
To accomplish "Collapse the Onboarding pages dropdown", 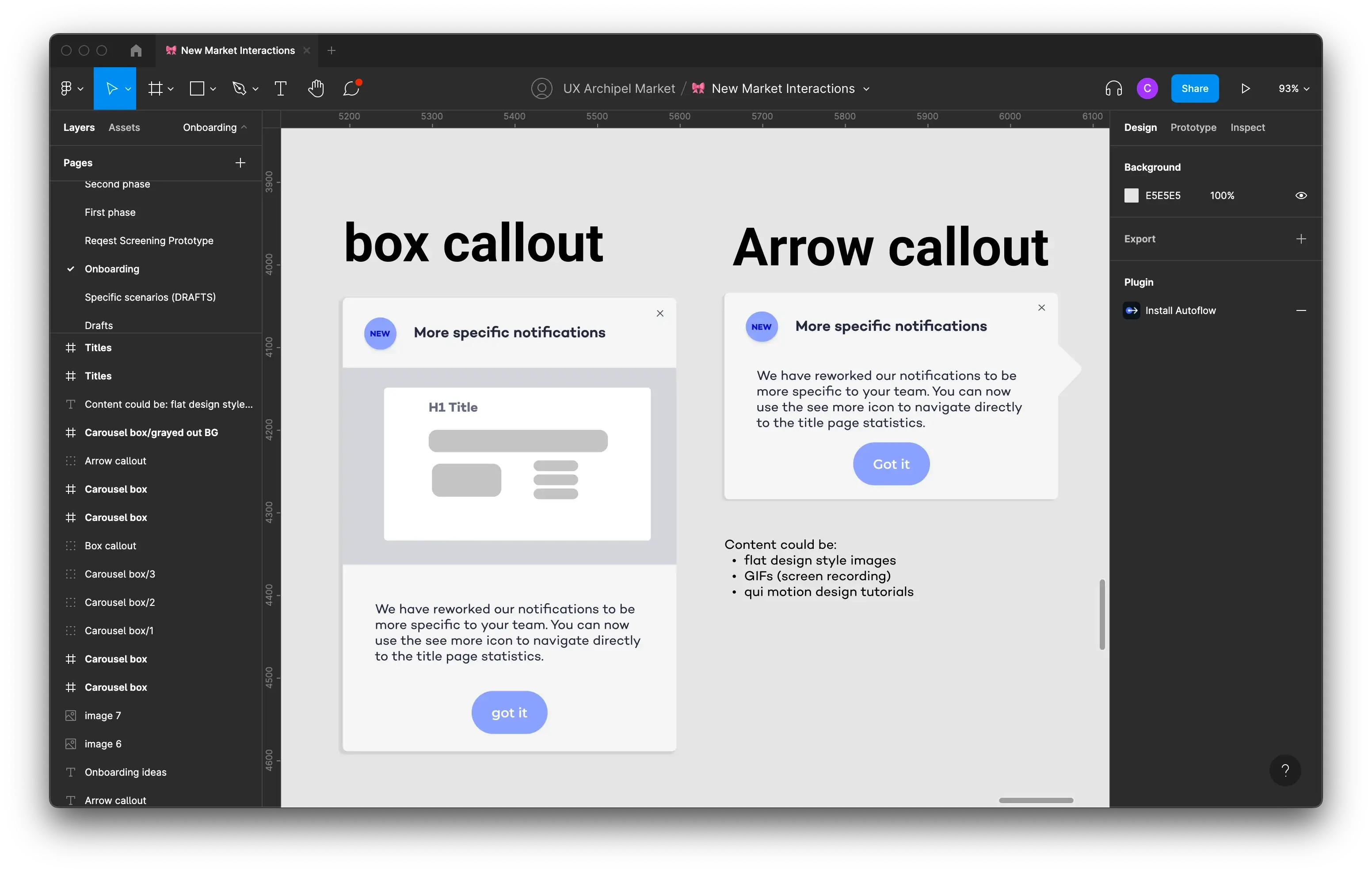I will click(x=215, y=127).
